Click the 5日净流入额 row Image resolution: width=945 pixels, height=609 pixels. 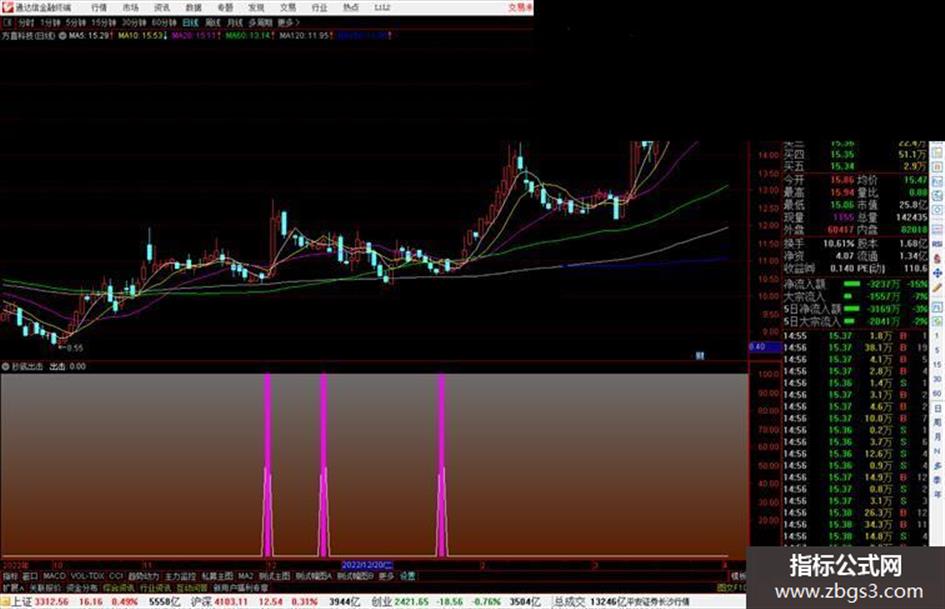point(855,309)
